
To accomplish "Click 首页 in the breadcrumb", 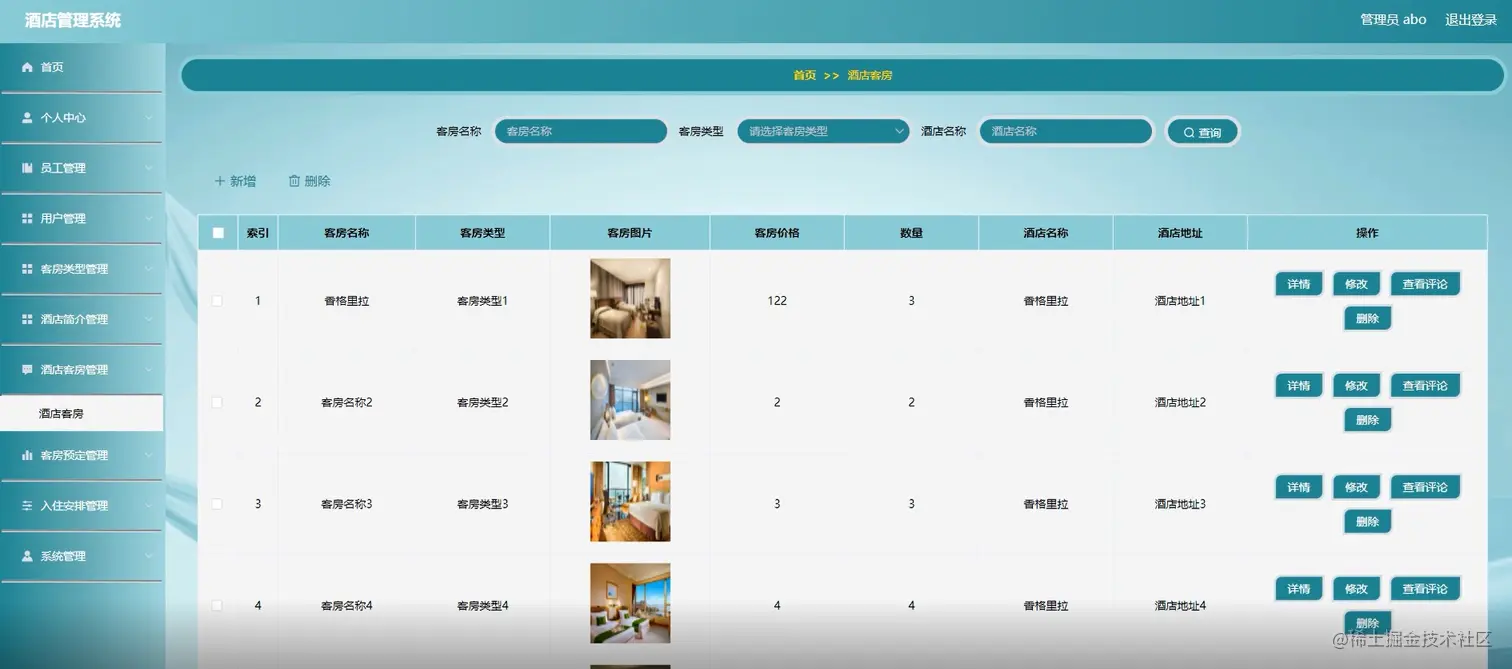I will pyautogui.click(x=804, y=75).
